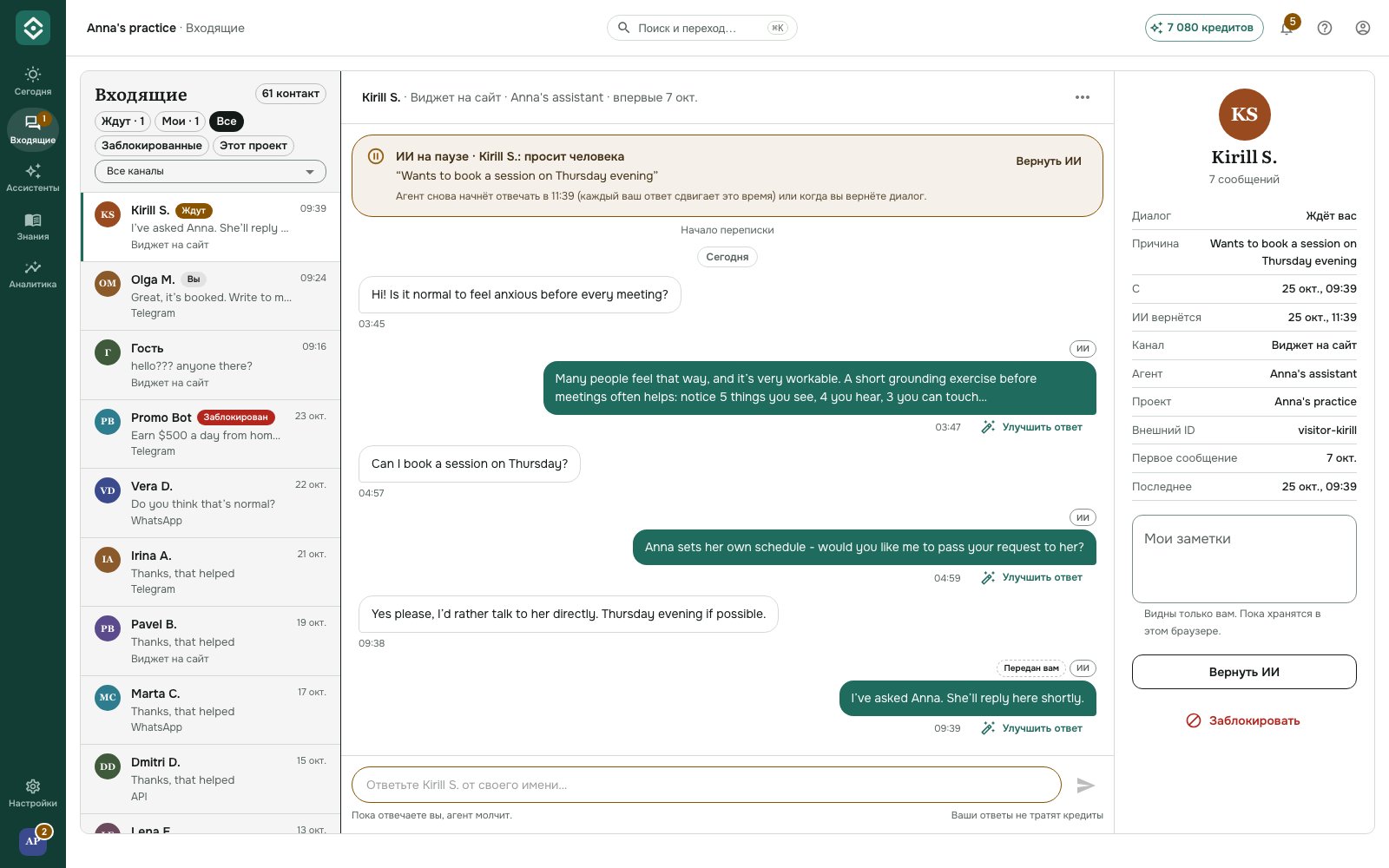Toggle the Этот проект filter chip
1389x868 pixels.
click(x=253, y=146)
